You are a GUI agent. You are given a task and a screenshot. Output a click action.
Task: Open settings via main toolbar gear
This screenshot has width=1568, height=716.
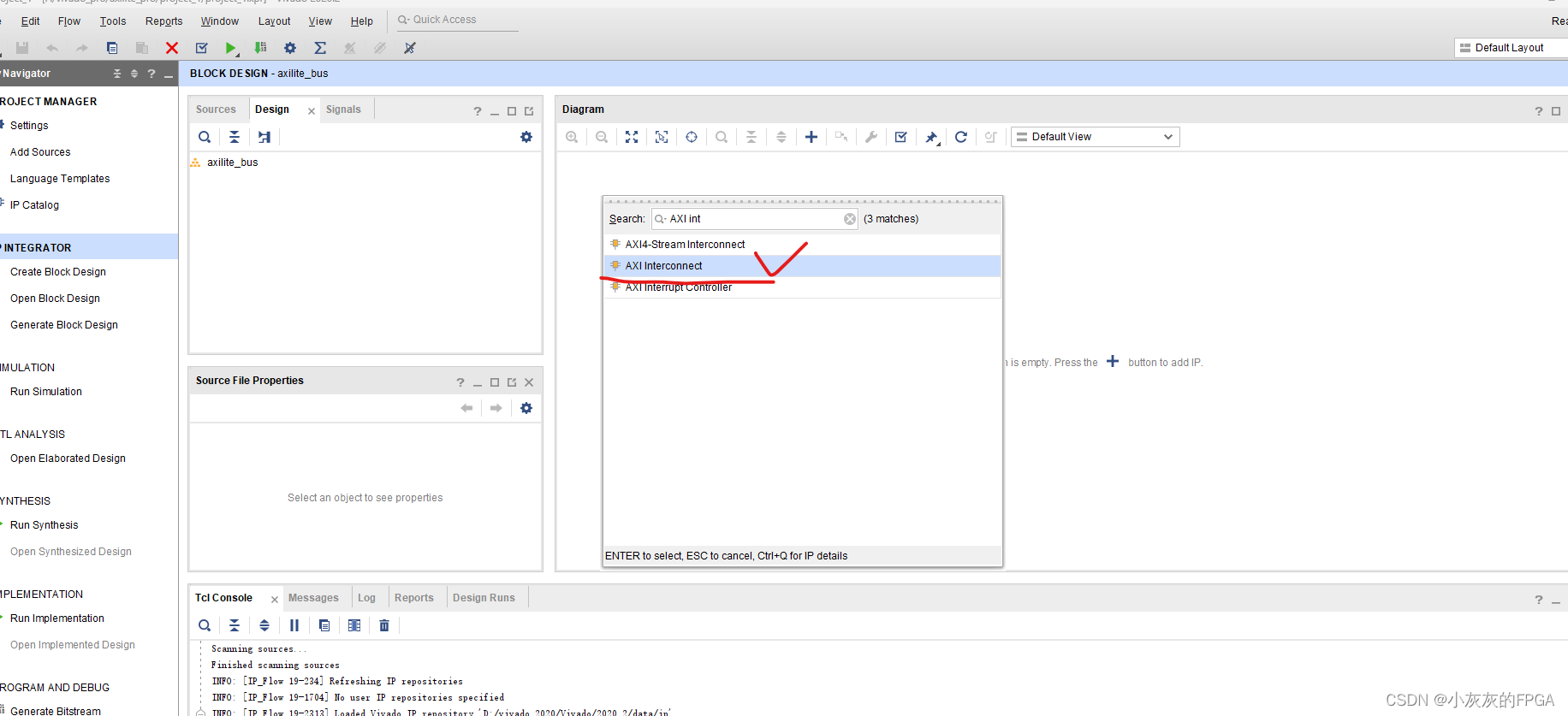click(x=290, y=48)
